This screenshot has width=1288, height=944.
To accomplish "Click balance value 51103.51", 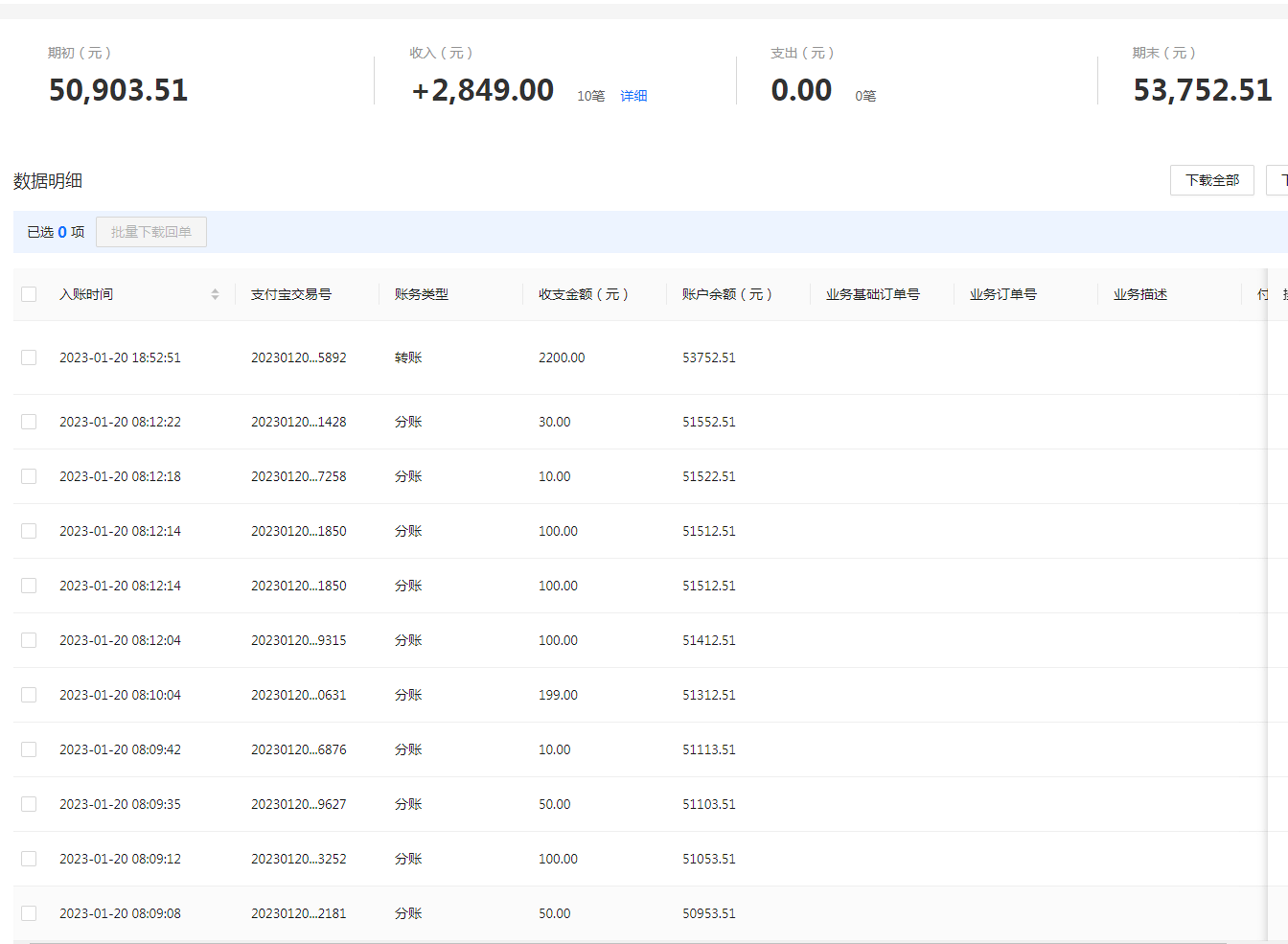I will 709,804.
